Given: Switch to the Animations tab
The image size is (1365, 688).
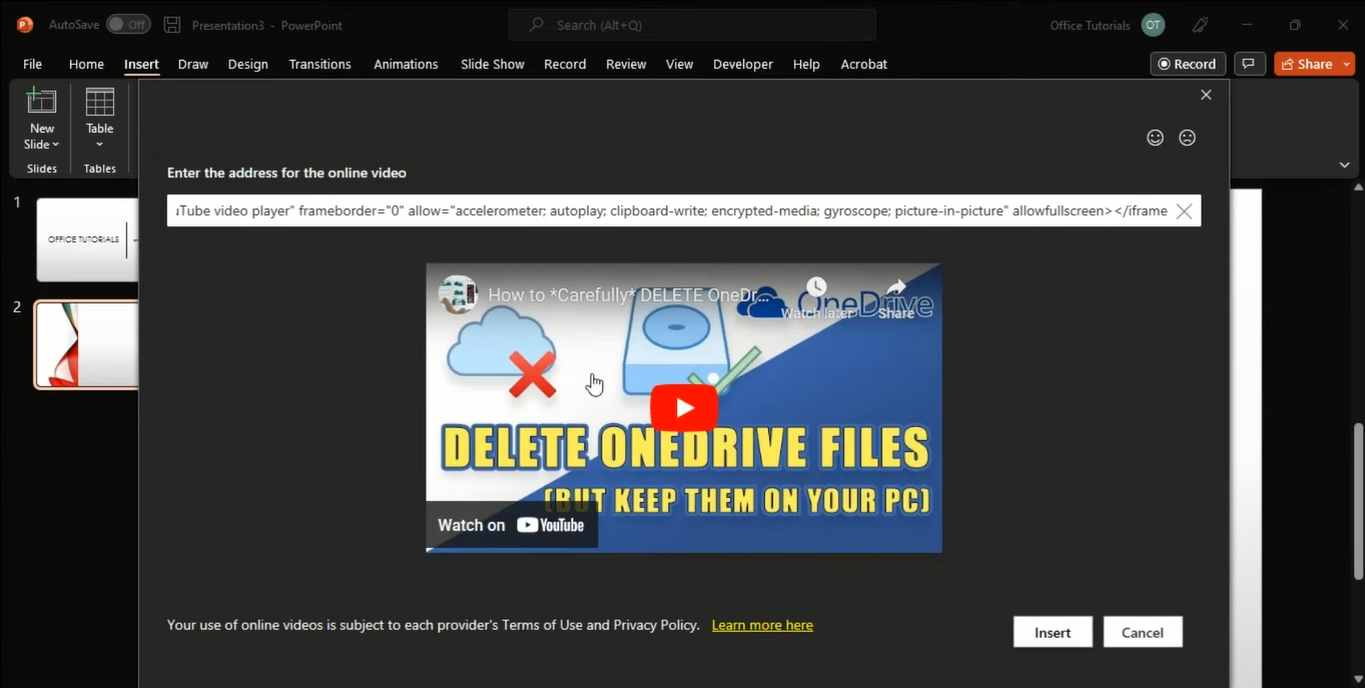Looking at the screenshot, I should pos(405,63).
